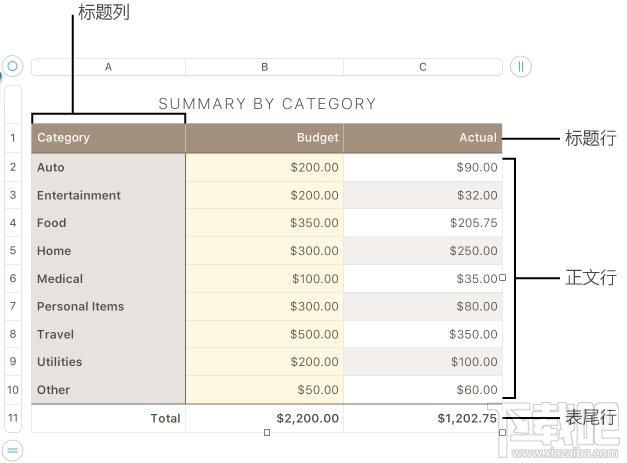Click the Food budget cell $350.00
This screenshot has height=463, width=627.
pyautogui.click(x=265, y=223)
